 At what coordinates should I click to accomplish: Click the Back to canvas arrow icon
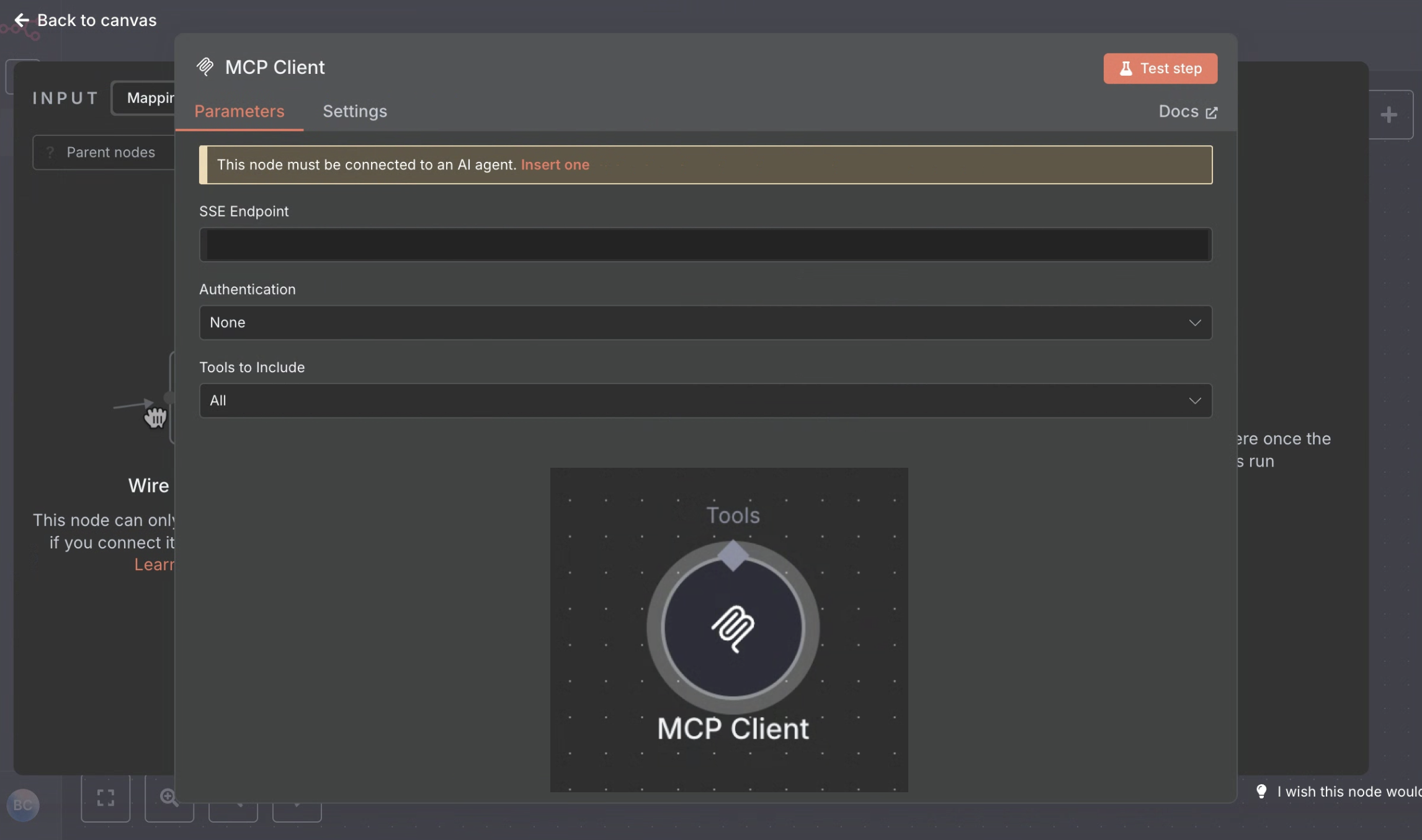22,20
